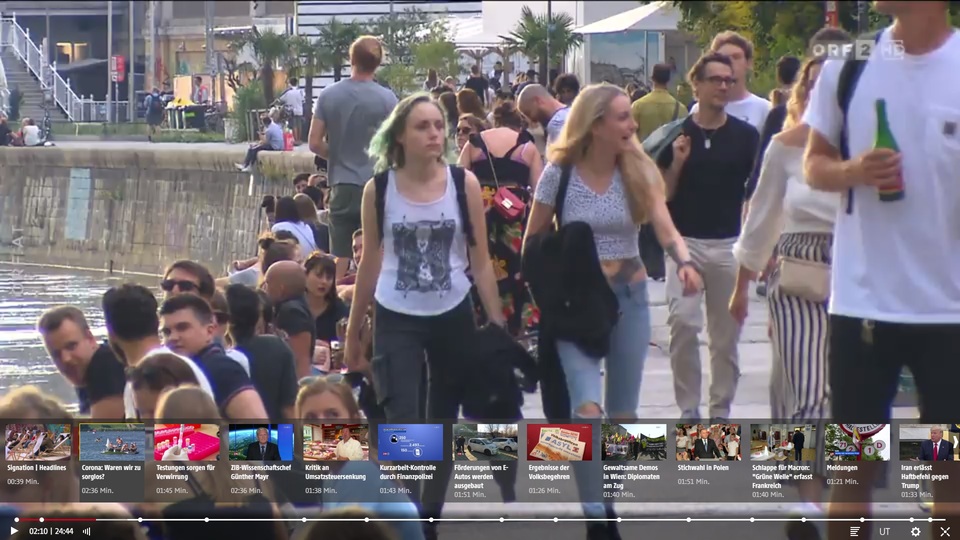Toggle UT subtitles on
Screen dimensions: 960x540
pyautogui.click(x=884, y=531)
